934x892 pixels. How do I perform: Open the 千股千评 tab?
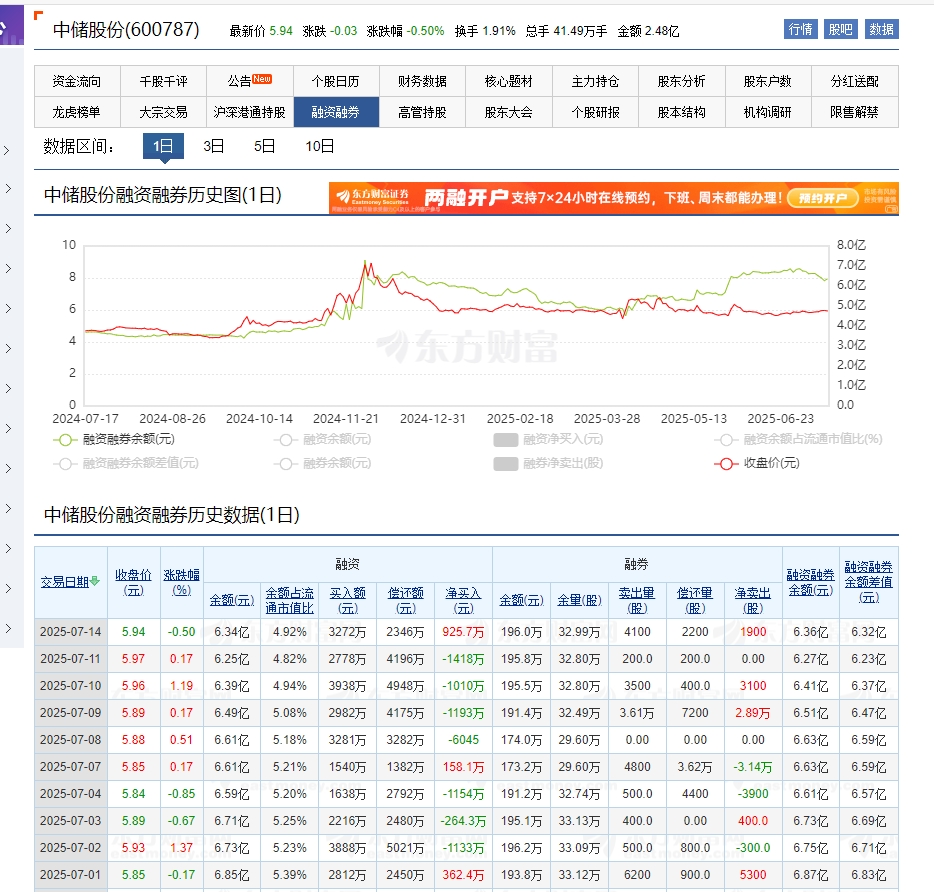(x=164, y=81)
